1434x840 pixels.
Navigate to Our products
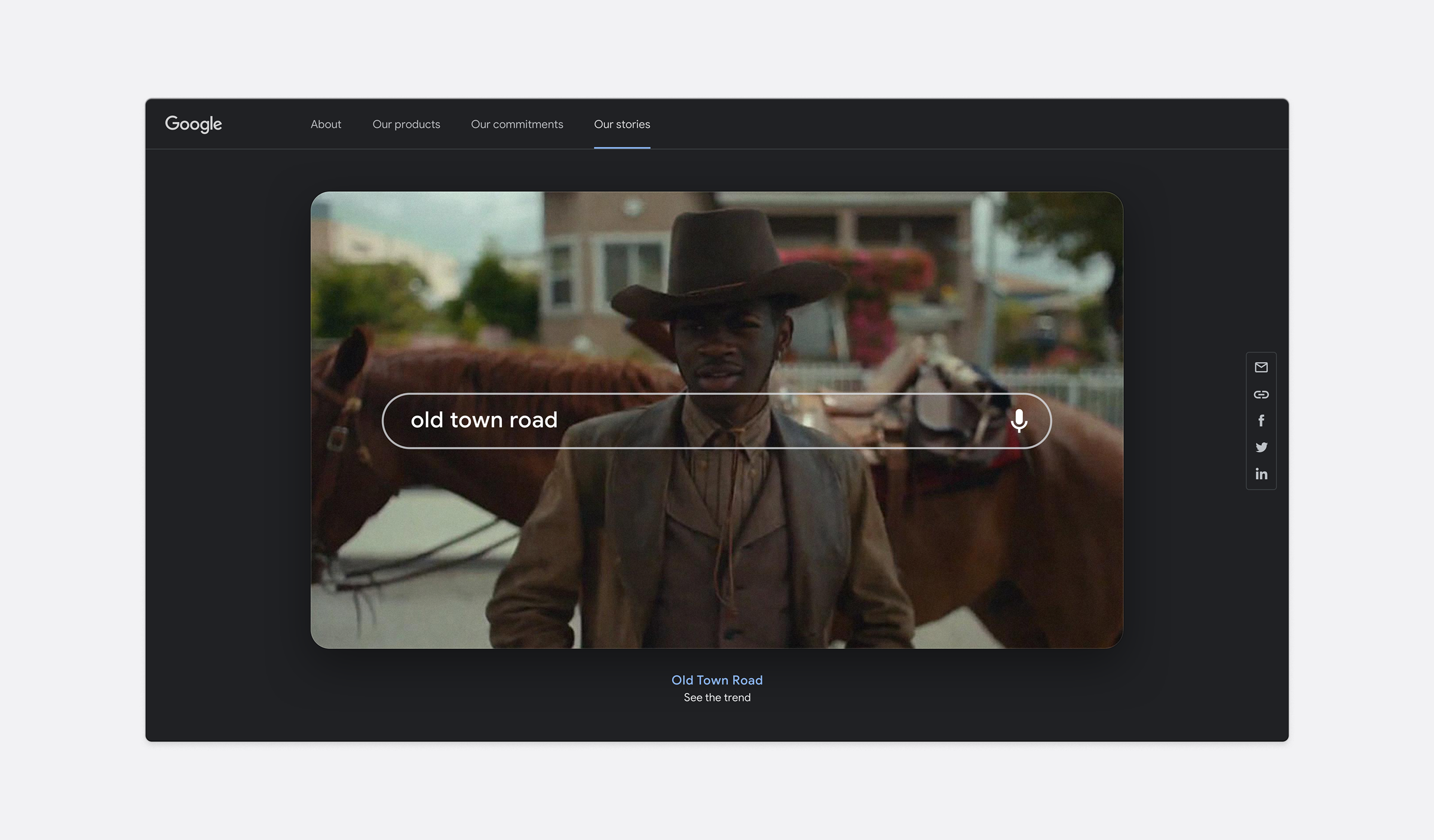tap(406, 124)
